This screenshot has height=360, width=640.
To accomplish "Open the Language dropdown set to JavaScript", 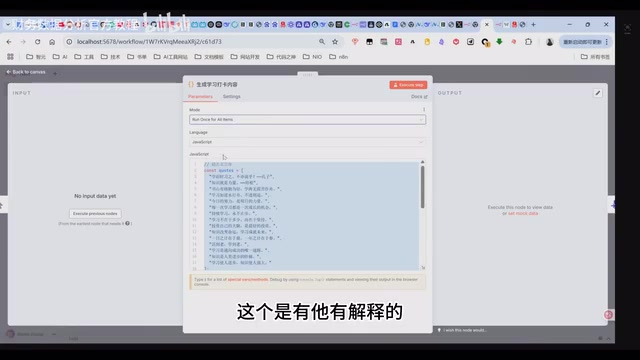I will pos(307,142).
